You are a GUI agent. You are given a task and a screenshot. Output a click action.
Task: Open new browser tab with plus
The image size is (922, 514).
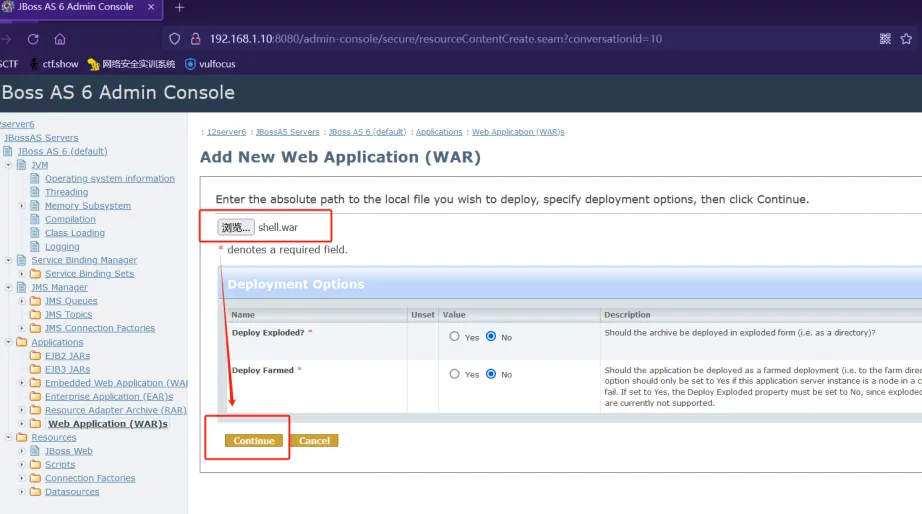pos(179,8)
